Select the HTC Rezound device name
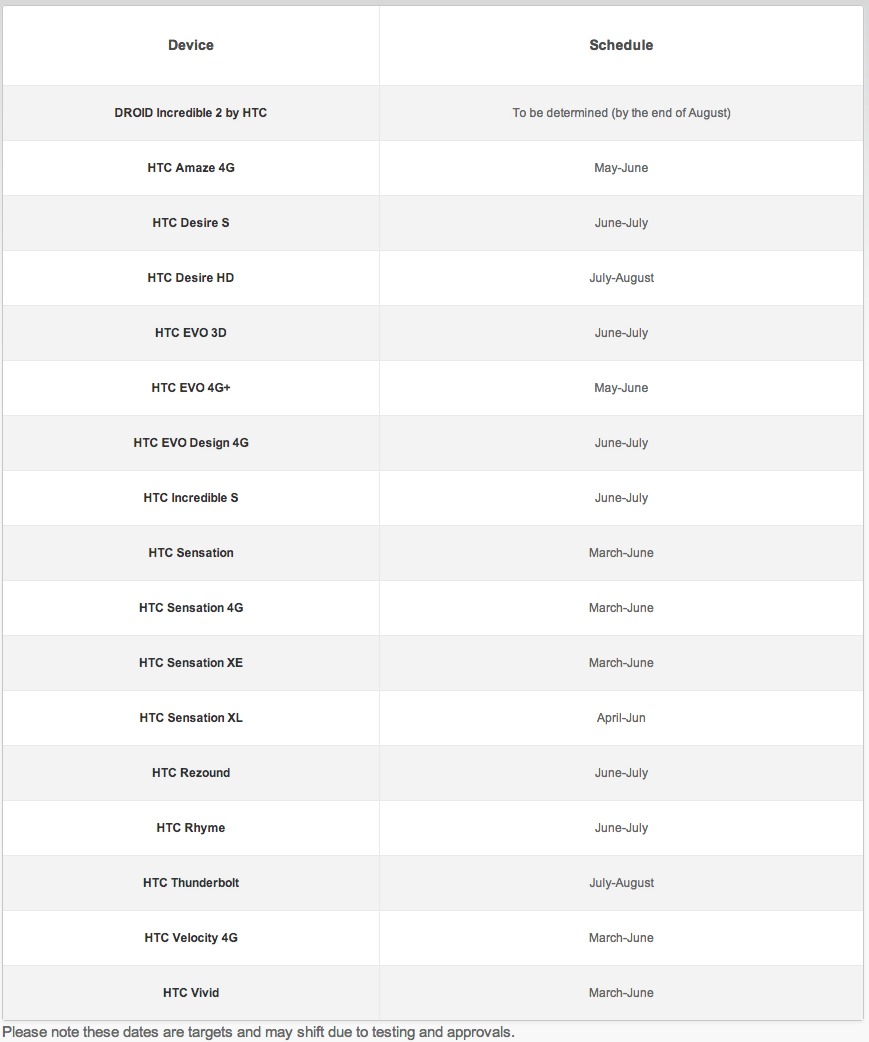Viewport: 869px width, 1042px height. (x=191, y=773)
